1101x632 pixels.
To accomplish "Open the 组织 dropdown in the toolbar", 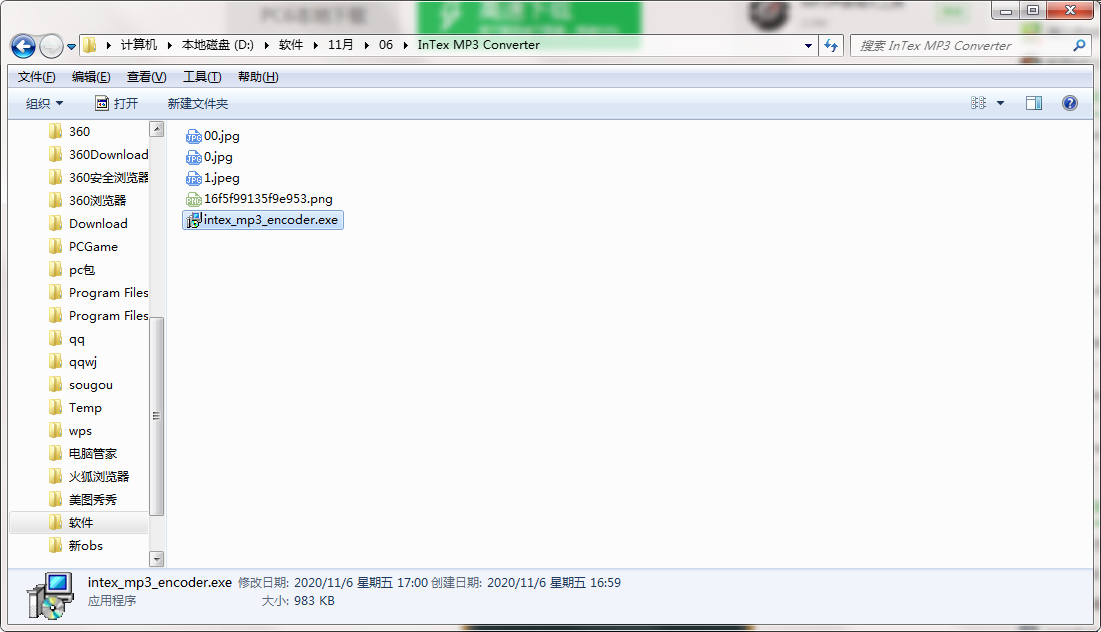I will (x=44, y=104).
